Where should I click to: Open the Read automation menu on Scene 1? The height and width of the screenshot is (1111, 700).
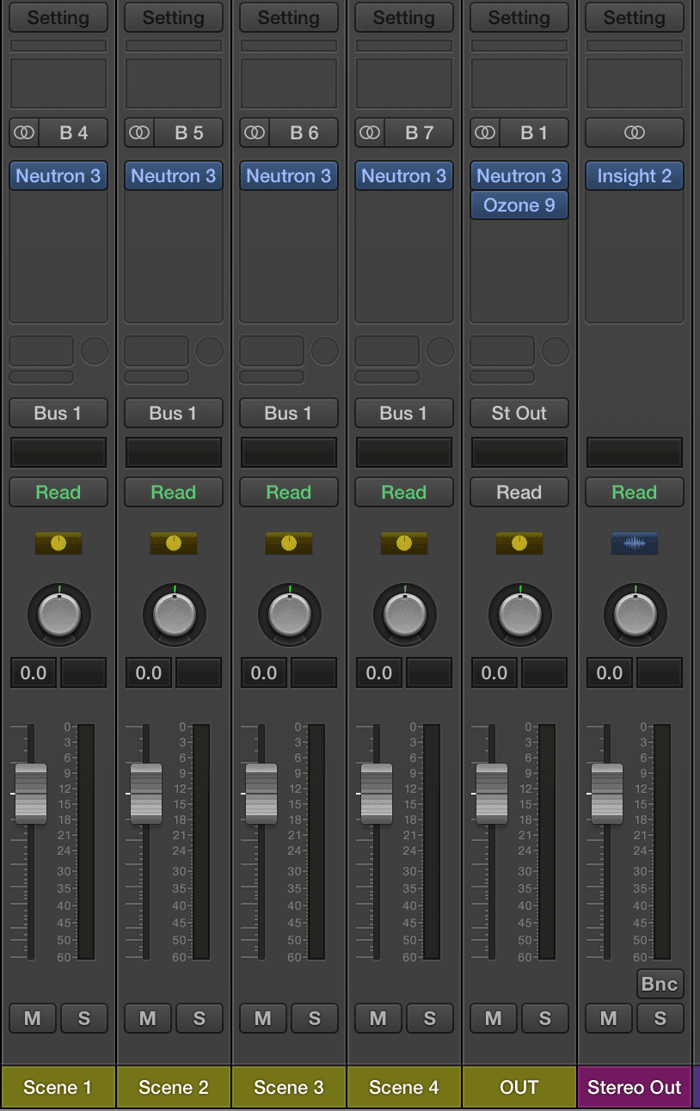tap(58, 492)
